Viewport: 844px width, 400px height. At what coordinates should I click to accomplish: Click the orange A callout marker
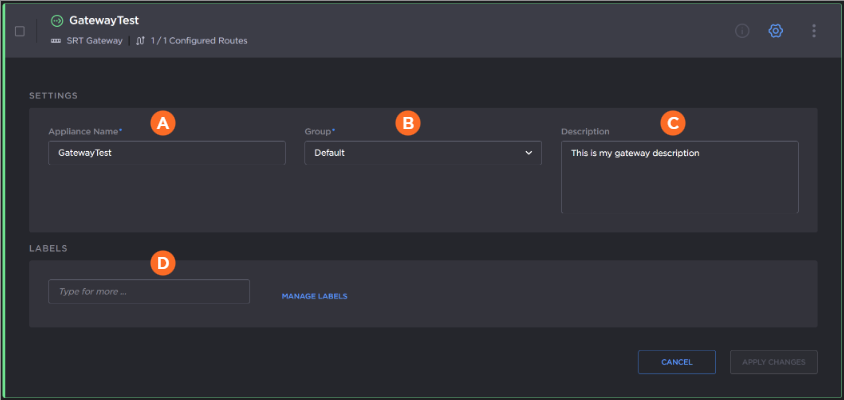(x=162, y=122)
